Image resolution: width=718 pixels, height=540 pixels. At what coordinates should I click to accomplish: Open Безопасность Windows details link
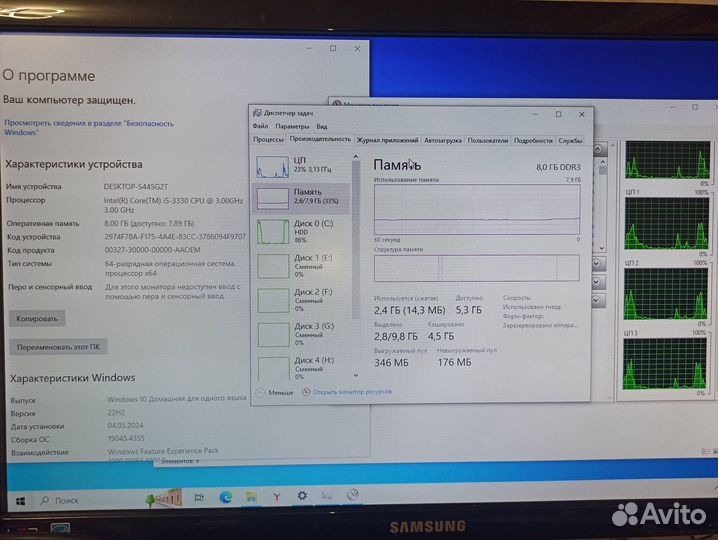89,128
